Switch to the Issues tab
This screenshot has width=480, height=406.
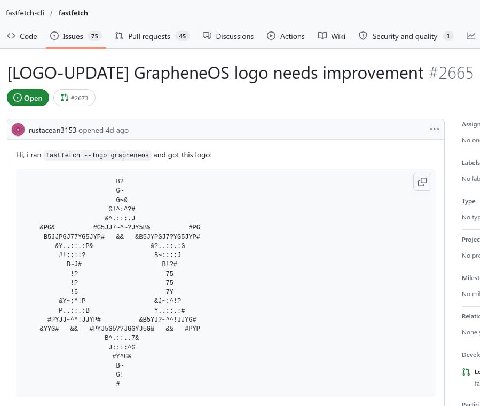click(x=76, y=36)
